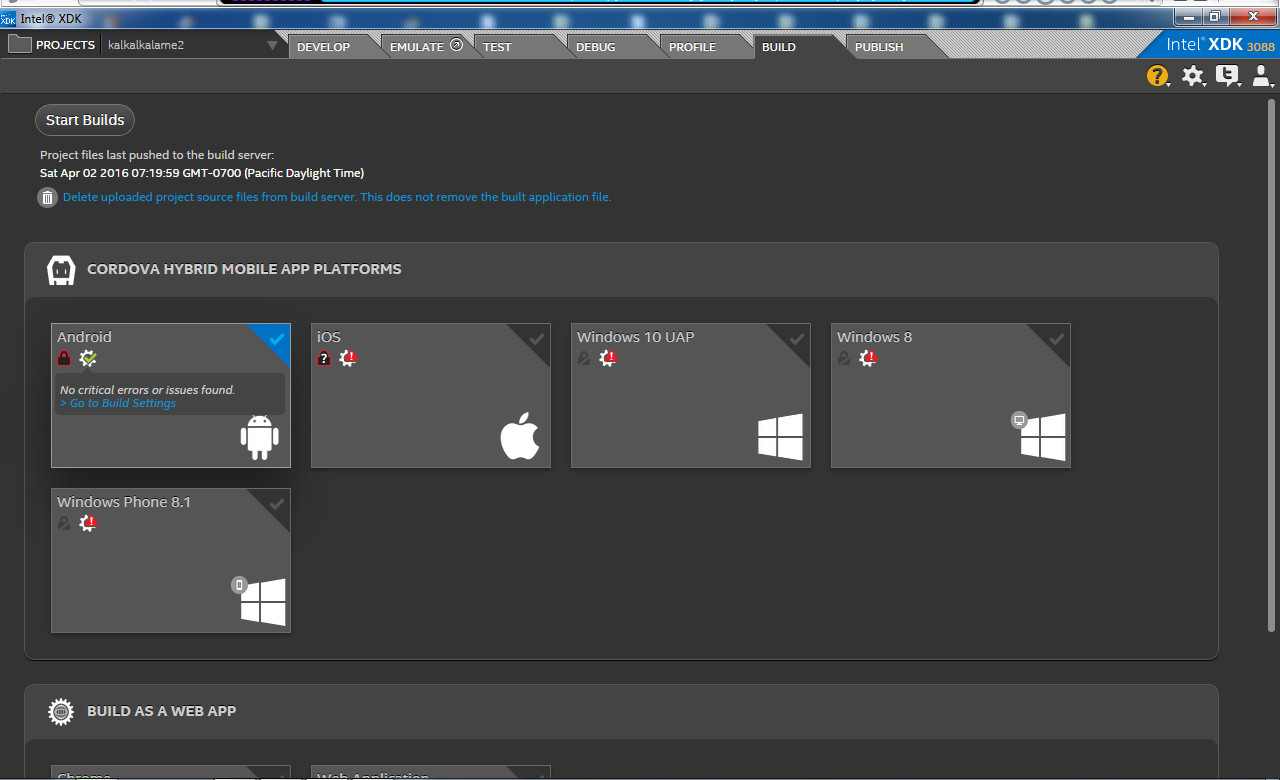The height and width of the screenshot is (780, 1280).
Task: Click the Windows 10 UAP error gear icon
Action: tap(608, 358)
